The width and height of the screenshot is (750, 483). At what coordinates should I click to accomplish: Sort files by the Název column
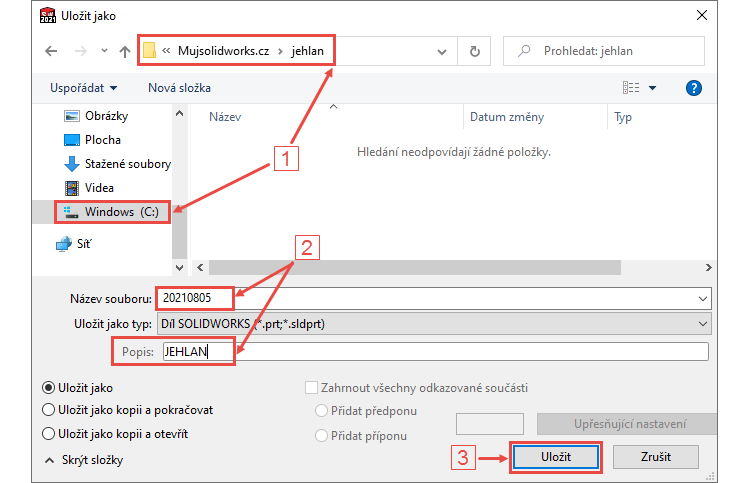tap(225, 117)
